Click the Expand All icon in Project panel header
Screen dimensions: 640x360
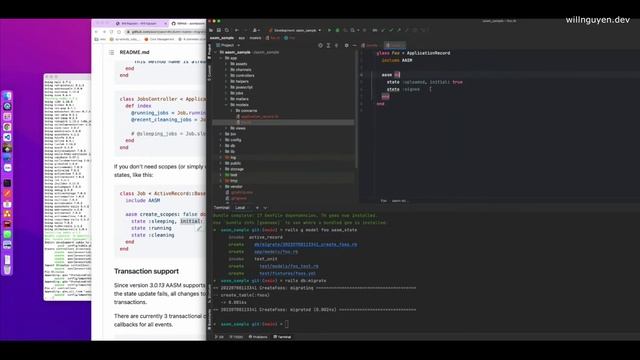(328, 45)
